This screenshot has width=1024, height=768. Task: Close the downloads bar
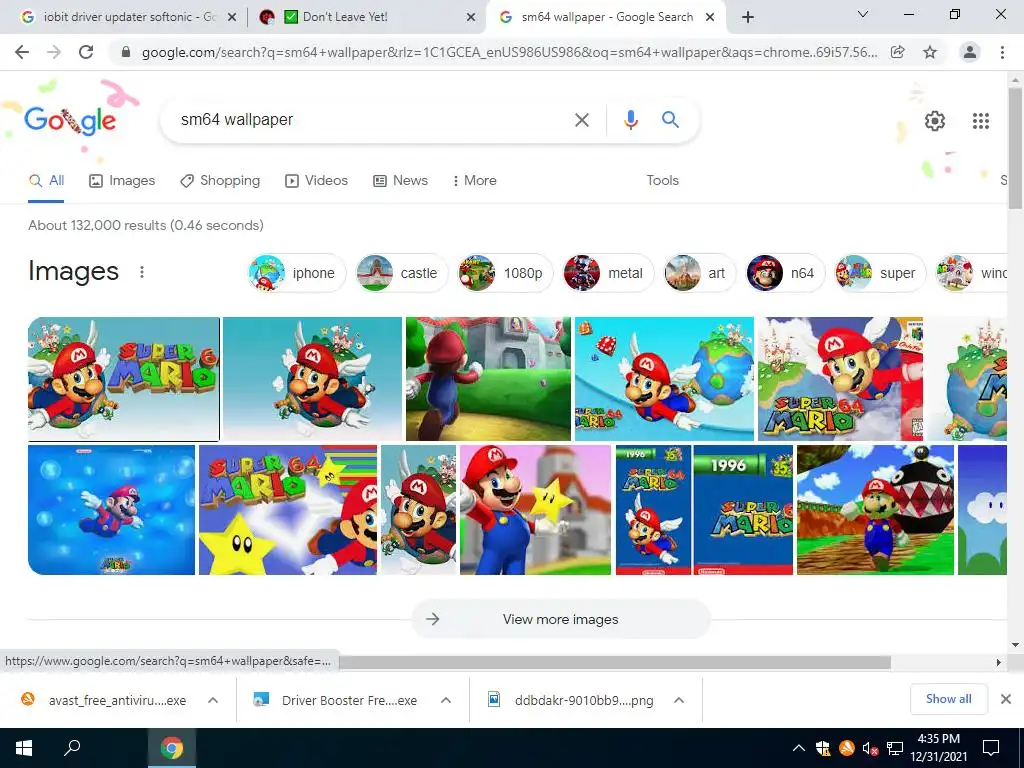click(x=1006, y=699)
